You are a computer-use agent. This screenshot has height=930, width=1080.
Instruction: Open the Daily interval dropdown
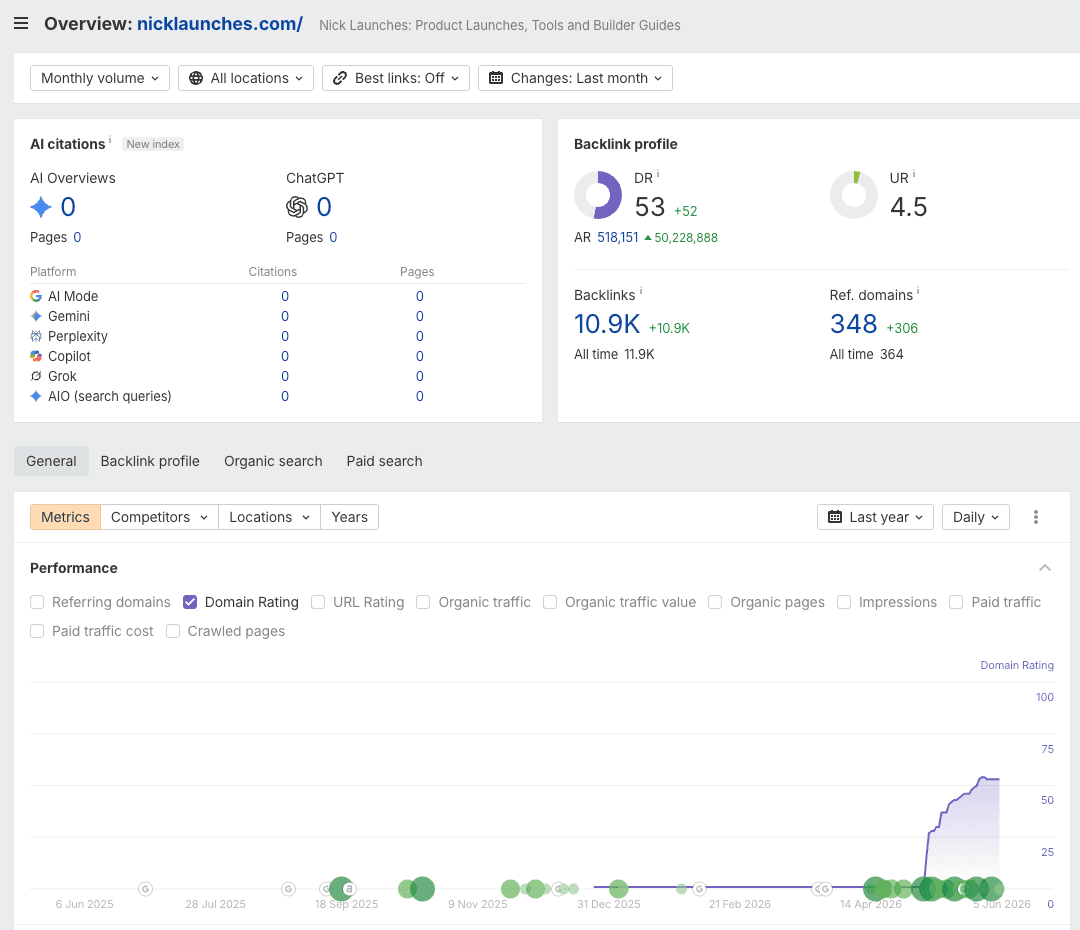[x=975, y=517]
